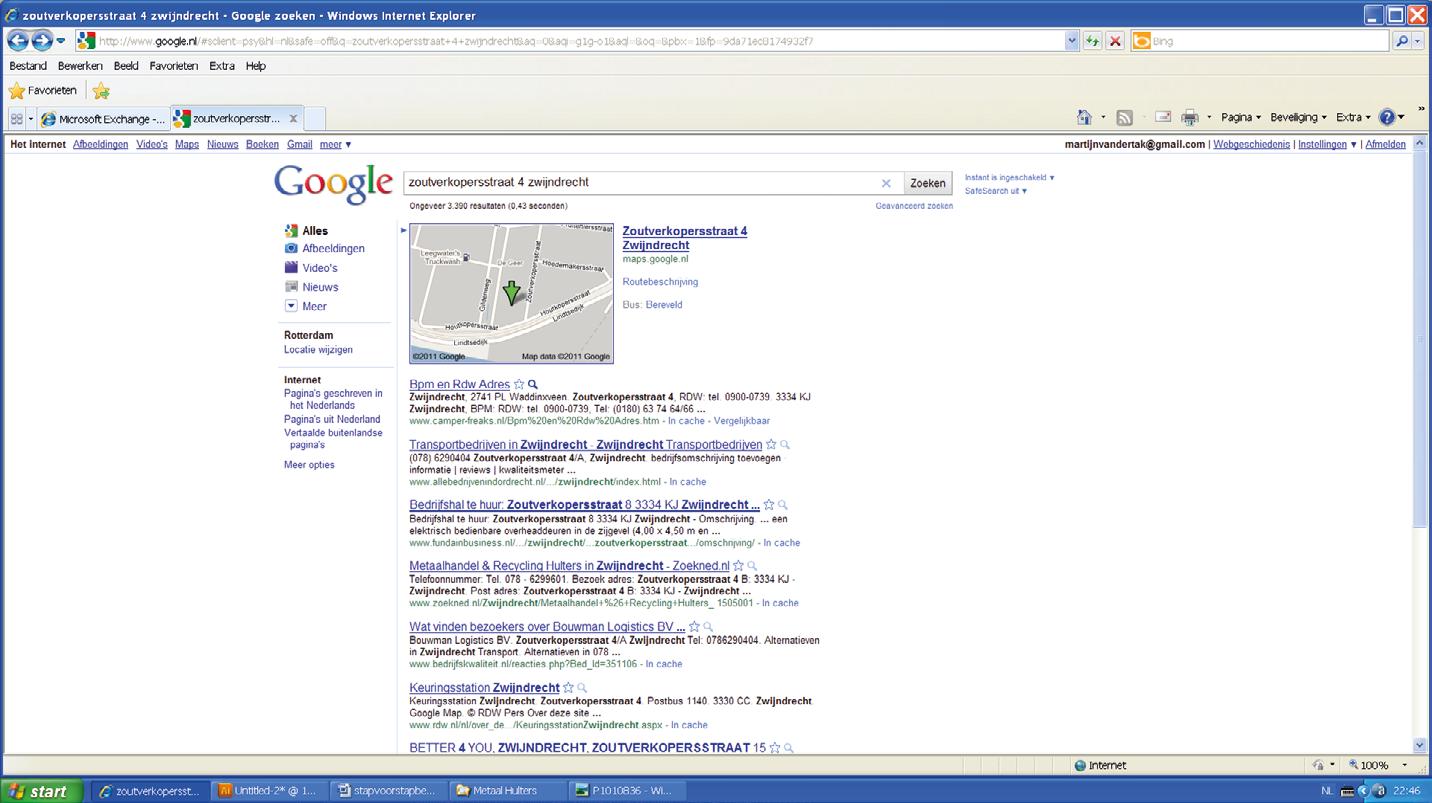Preview the 'Bpm en Rdw Adres' result magnifier
1432x803 pixels.
[533, 384]
